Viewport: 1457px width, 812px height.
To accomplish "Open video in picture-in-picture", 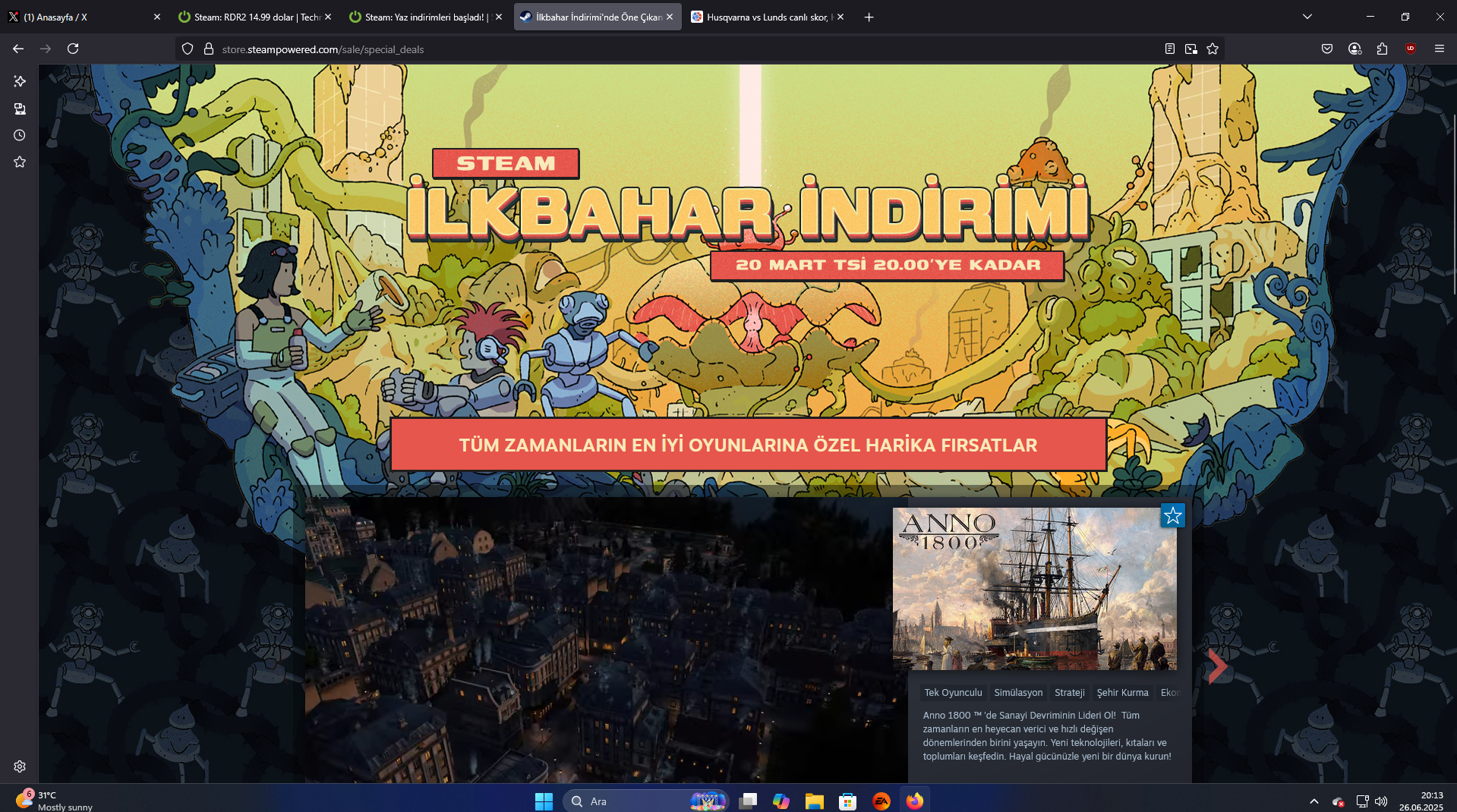I will pos(1191,49).
